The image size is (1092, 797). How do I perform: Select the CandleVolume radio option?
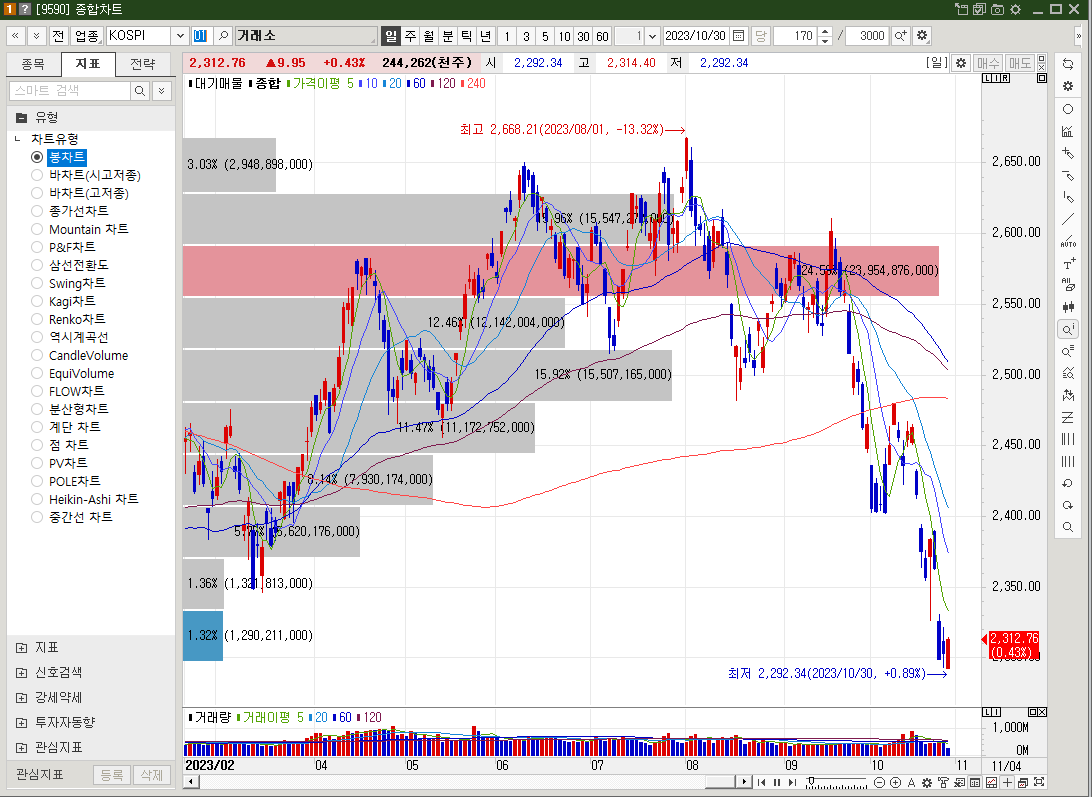(x=37, y=355)
